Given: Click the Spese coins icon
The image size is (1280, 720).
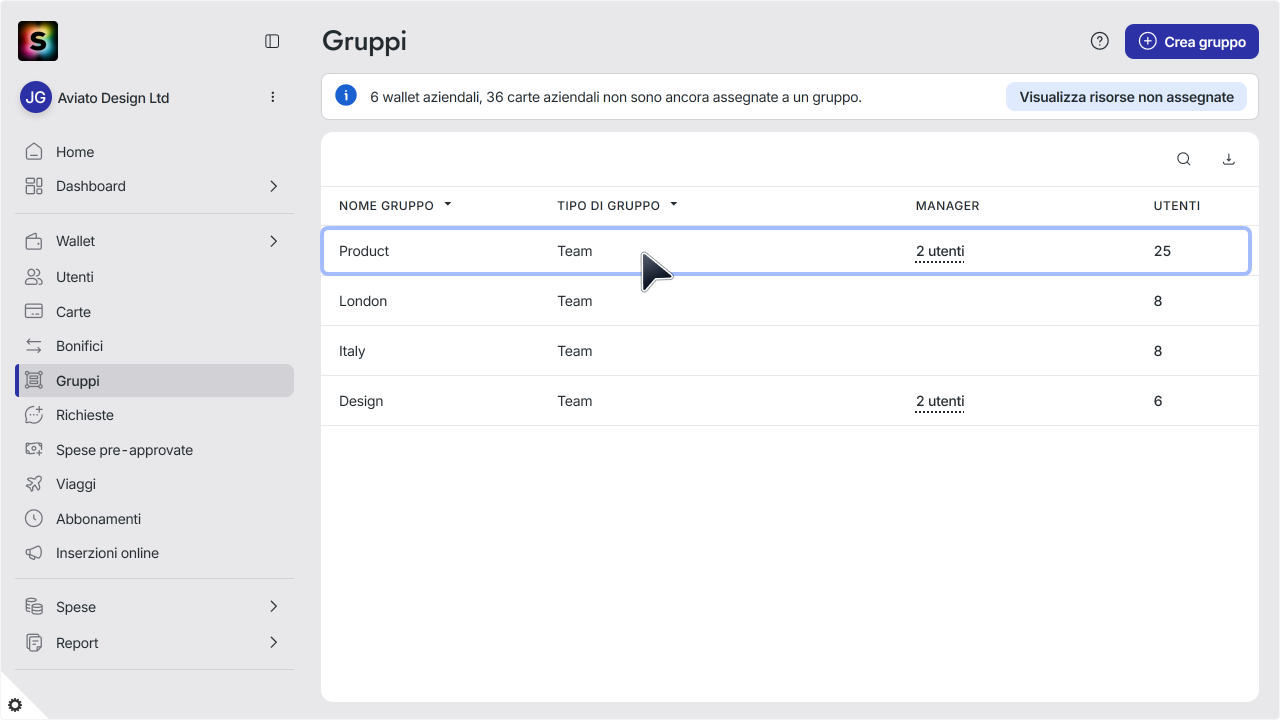Looking at the screenshot, I should [34, 607].
